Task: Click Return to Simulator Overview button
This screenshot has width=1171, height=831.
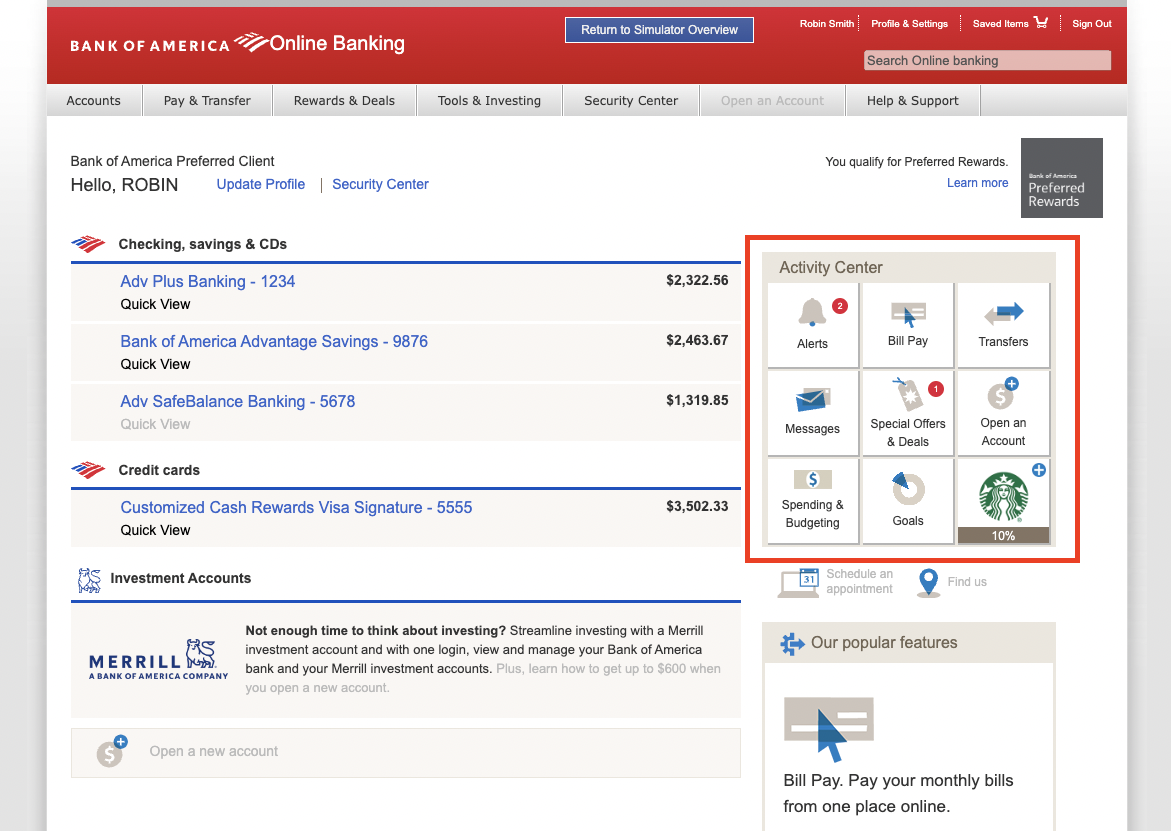Action: point(659,30)
